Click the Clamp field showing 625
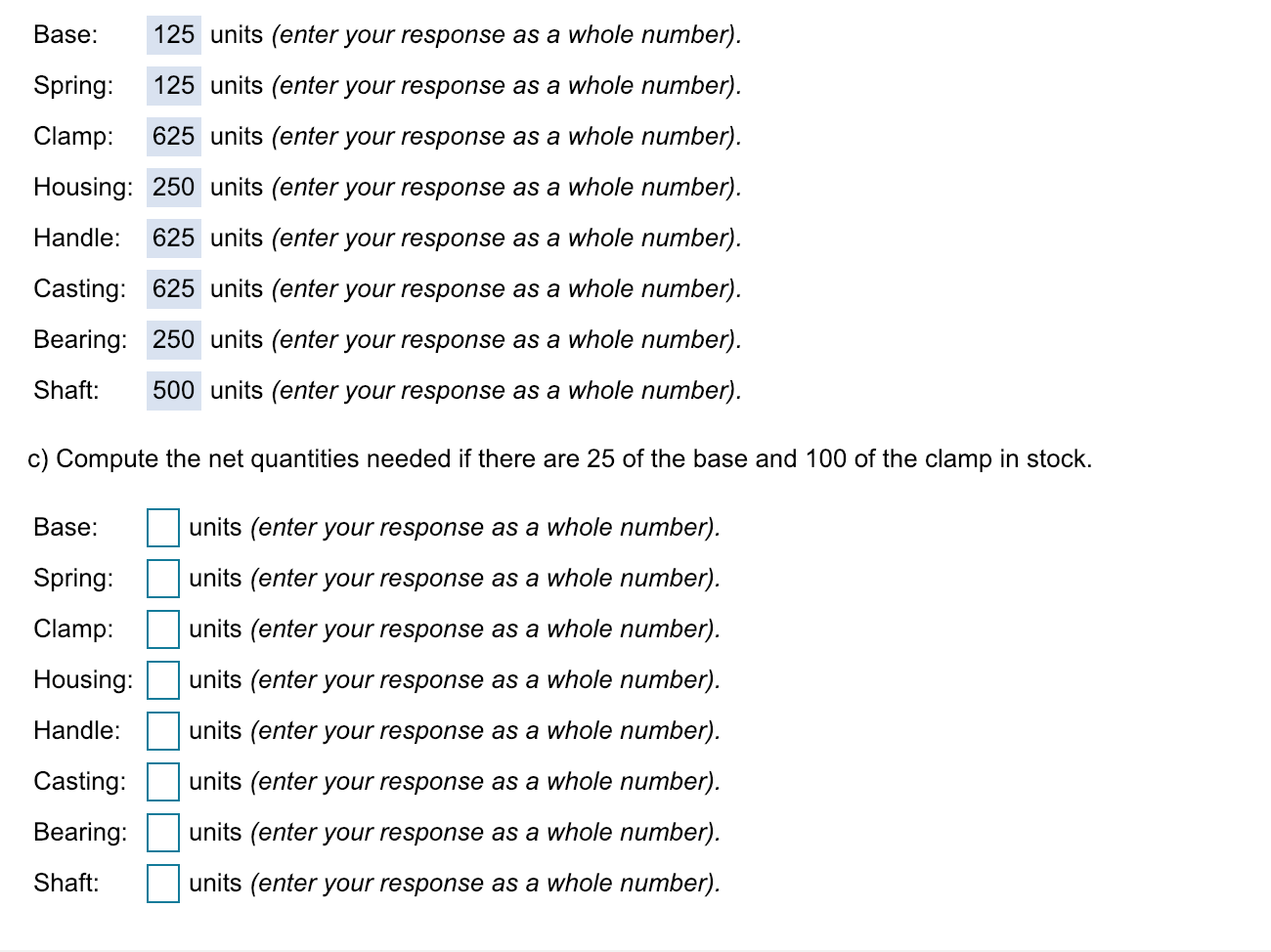The image size is (1271, 952). pos(172,136)
